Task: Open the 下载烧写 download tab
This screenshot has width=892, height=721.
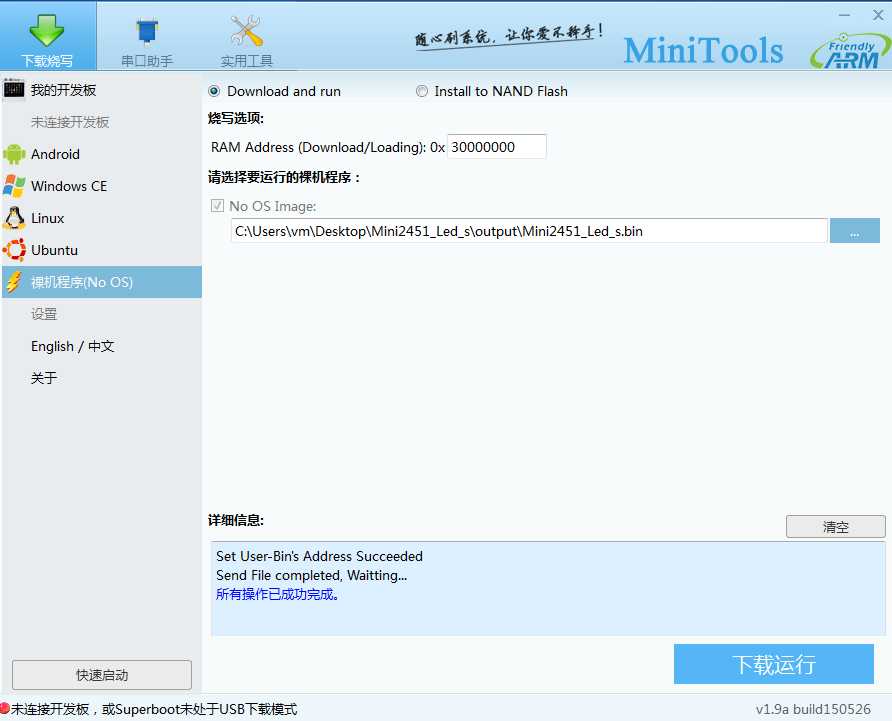Action: point(48,36)
